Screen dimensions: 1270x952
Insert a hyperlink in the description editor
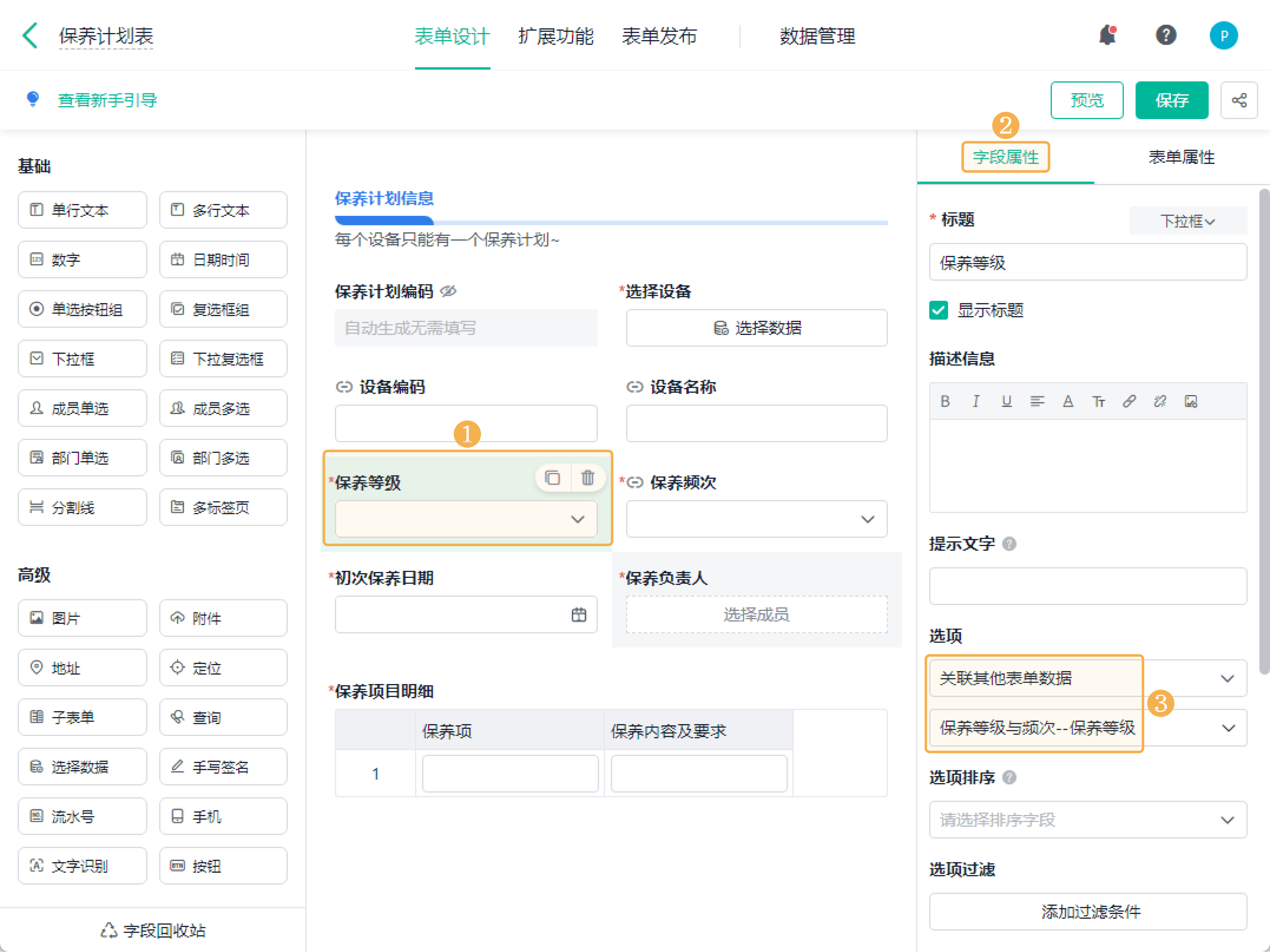coord(1129,401)
